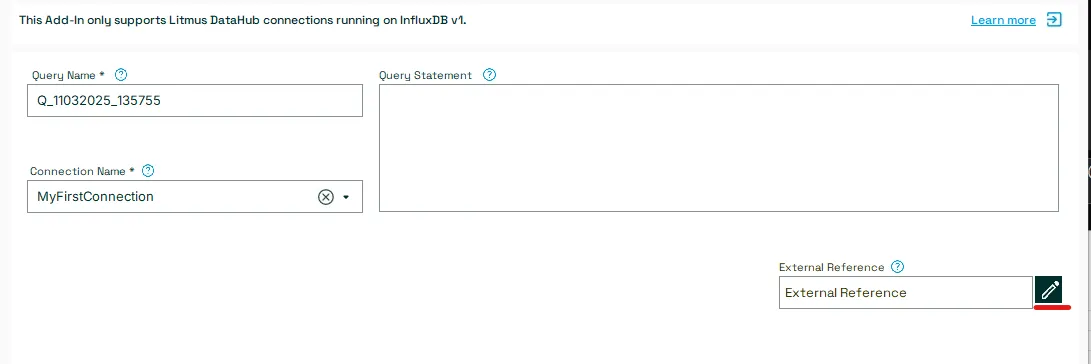
Task: Open the external Learn more arrow icon
Action: [x=1054, y=19]
